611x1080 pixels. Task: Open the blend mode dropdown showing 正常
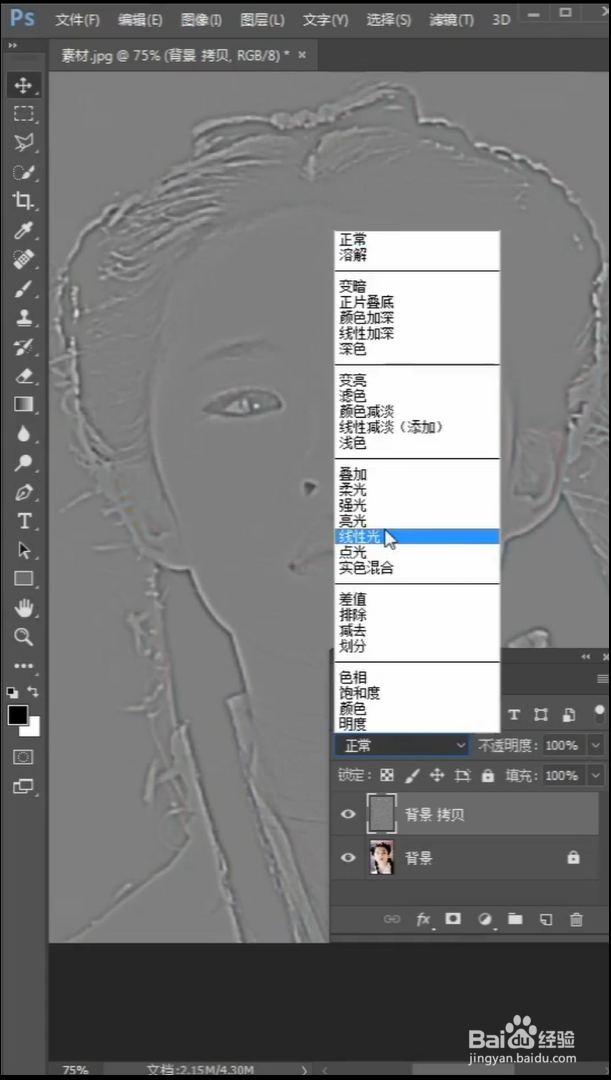pyautogui.click(x=402, y=745)
